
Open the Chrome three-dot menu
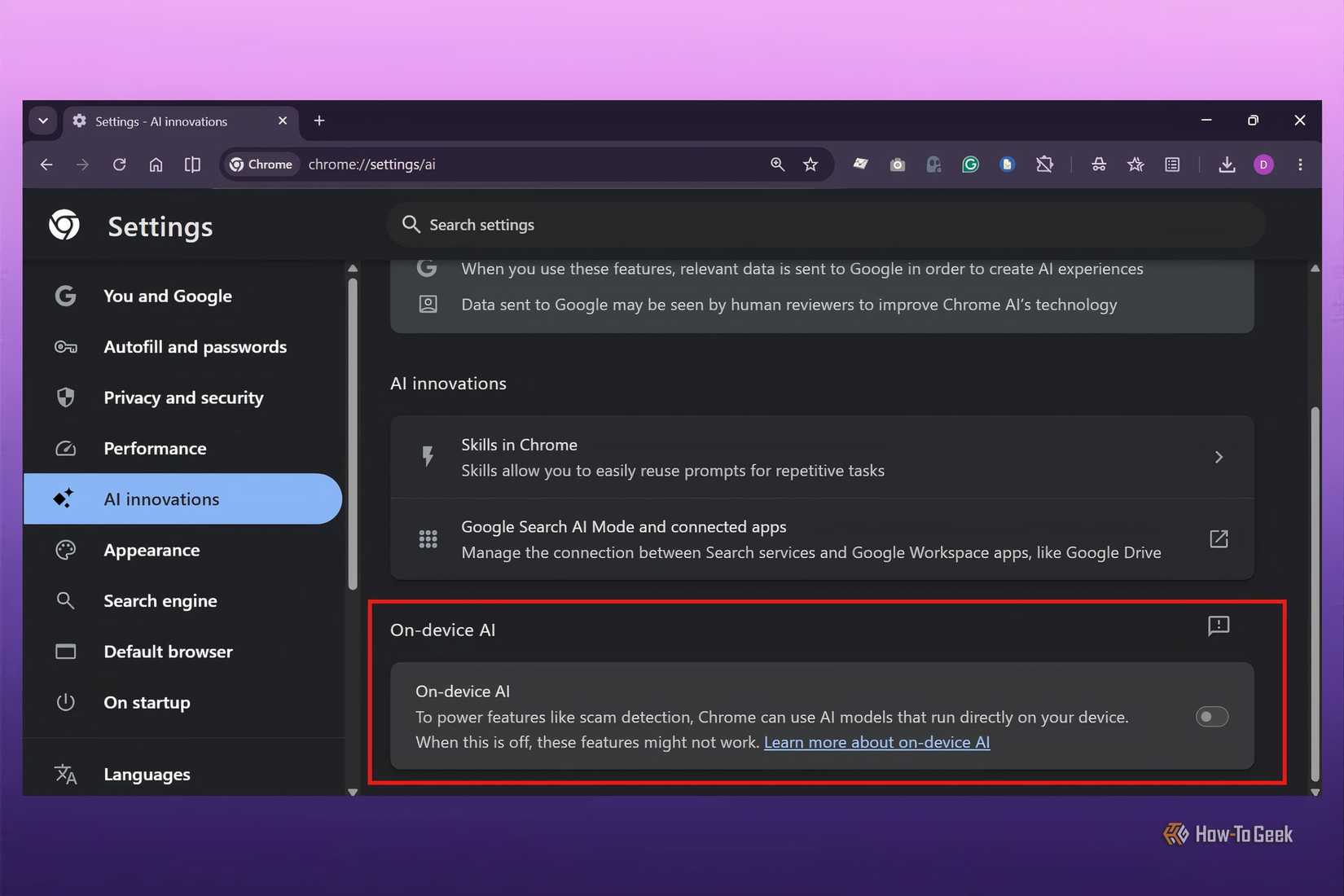1300,165
